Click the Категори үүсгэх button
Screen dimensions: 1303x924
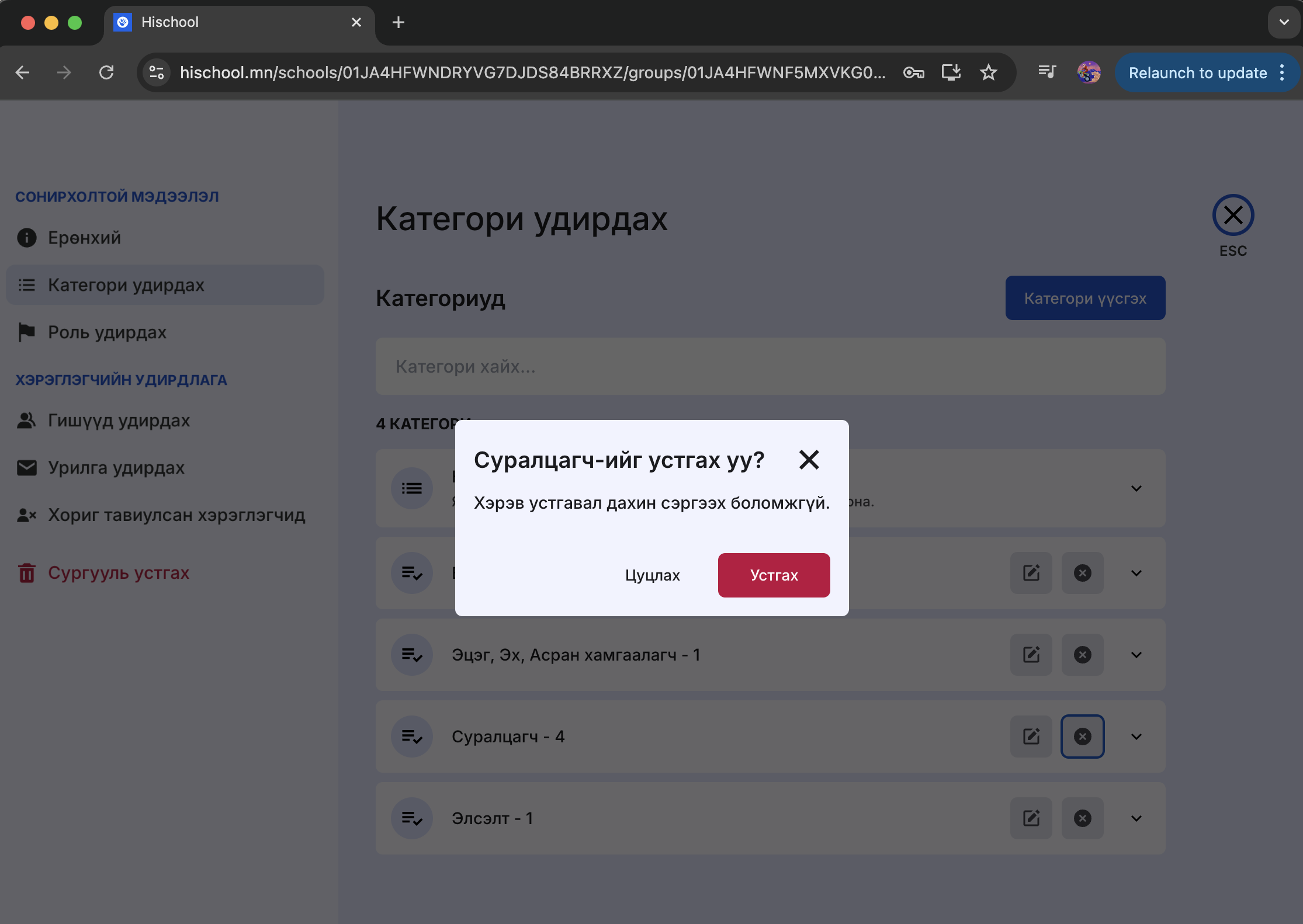point(1085,298)
